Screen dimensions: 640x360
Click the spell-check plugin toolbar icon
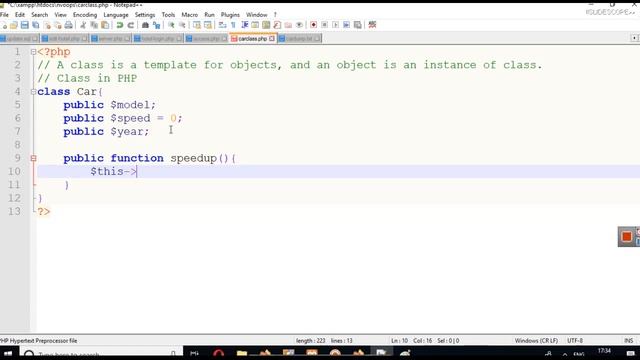click(372, 25)
